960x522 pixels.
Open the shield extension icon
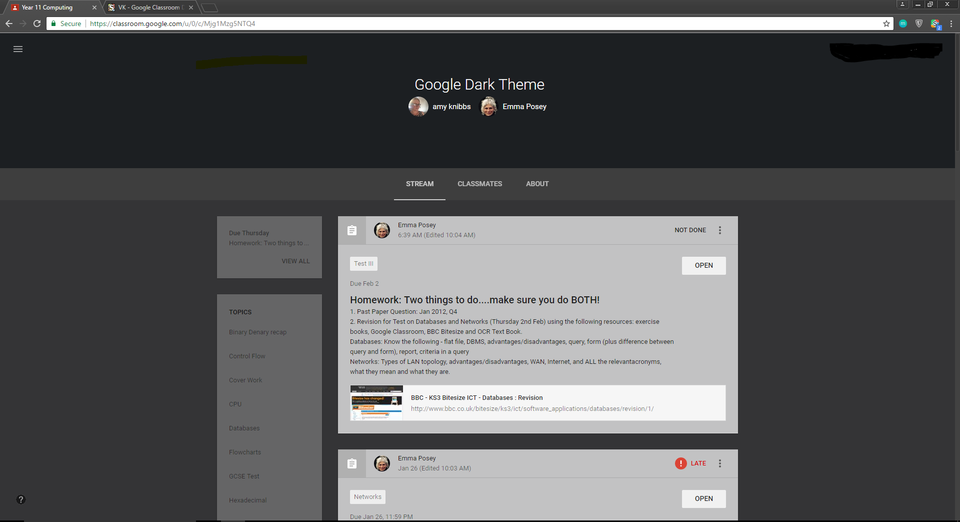click(x=919, y=23)
